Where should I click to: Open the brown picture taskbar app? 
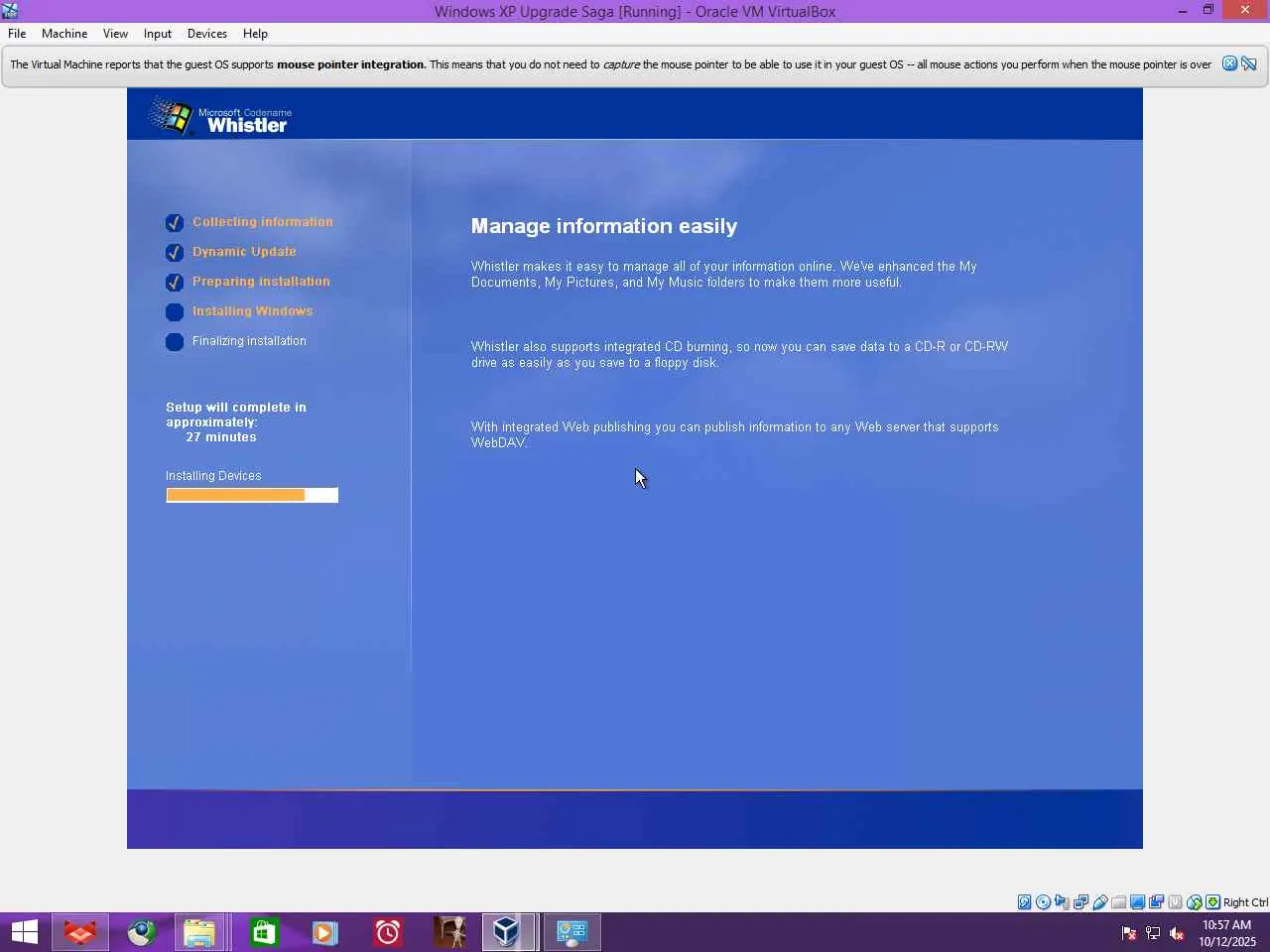pyautogui.click(x=449, y=932)
